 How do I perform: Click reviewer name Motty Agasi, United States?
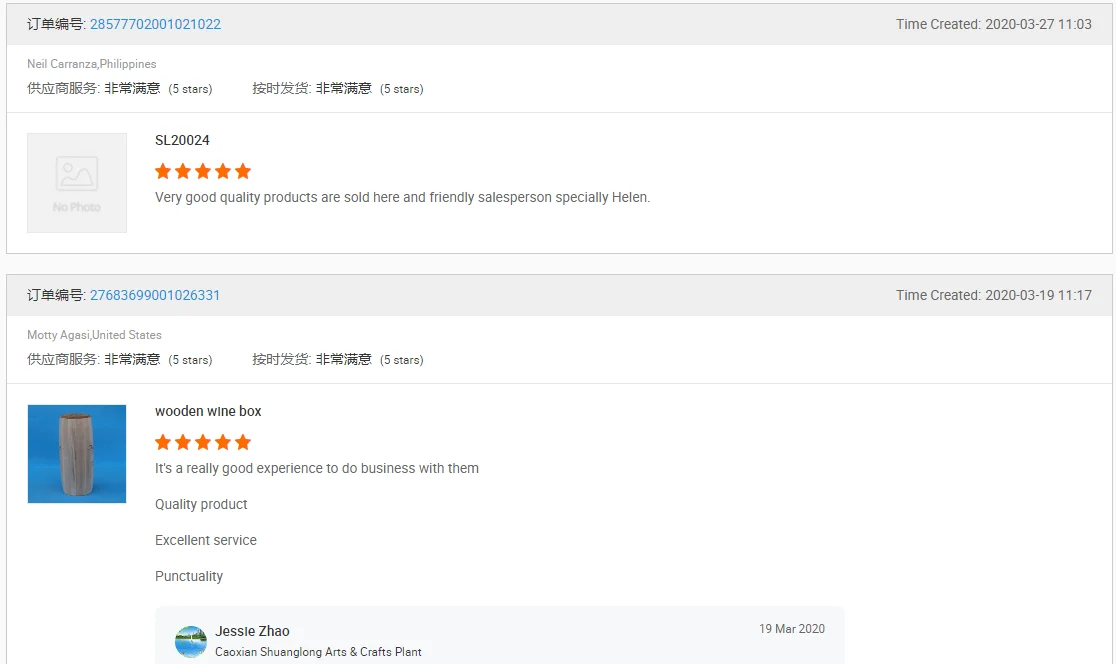coord(94,335)
